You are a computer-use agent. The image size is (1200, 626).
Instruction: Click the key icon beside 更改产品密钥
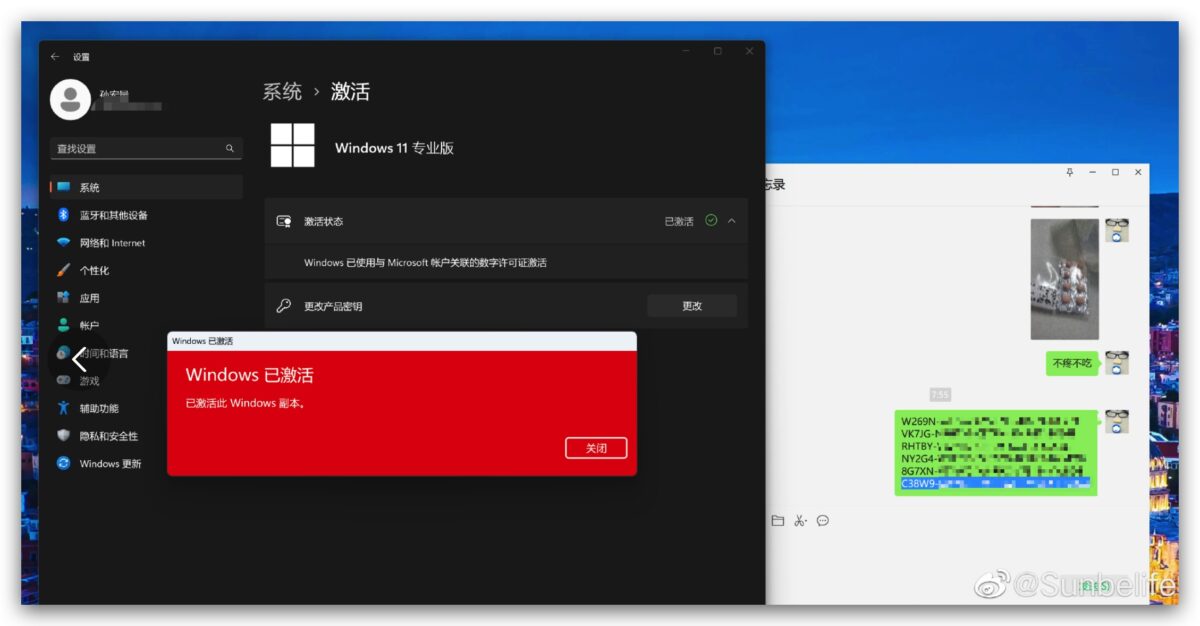coord(284,306)
